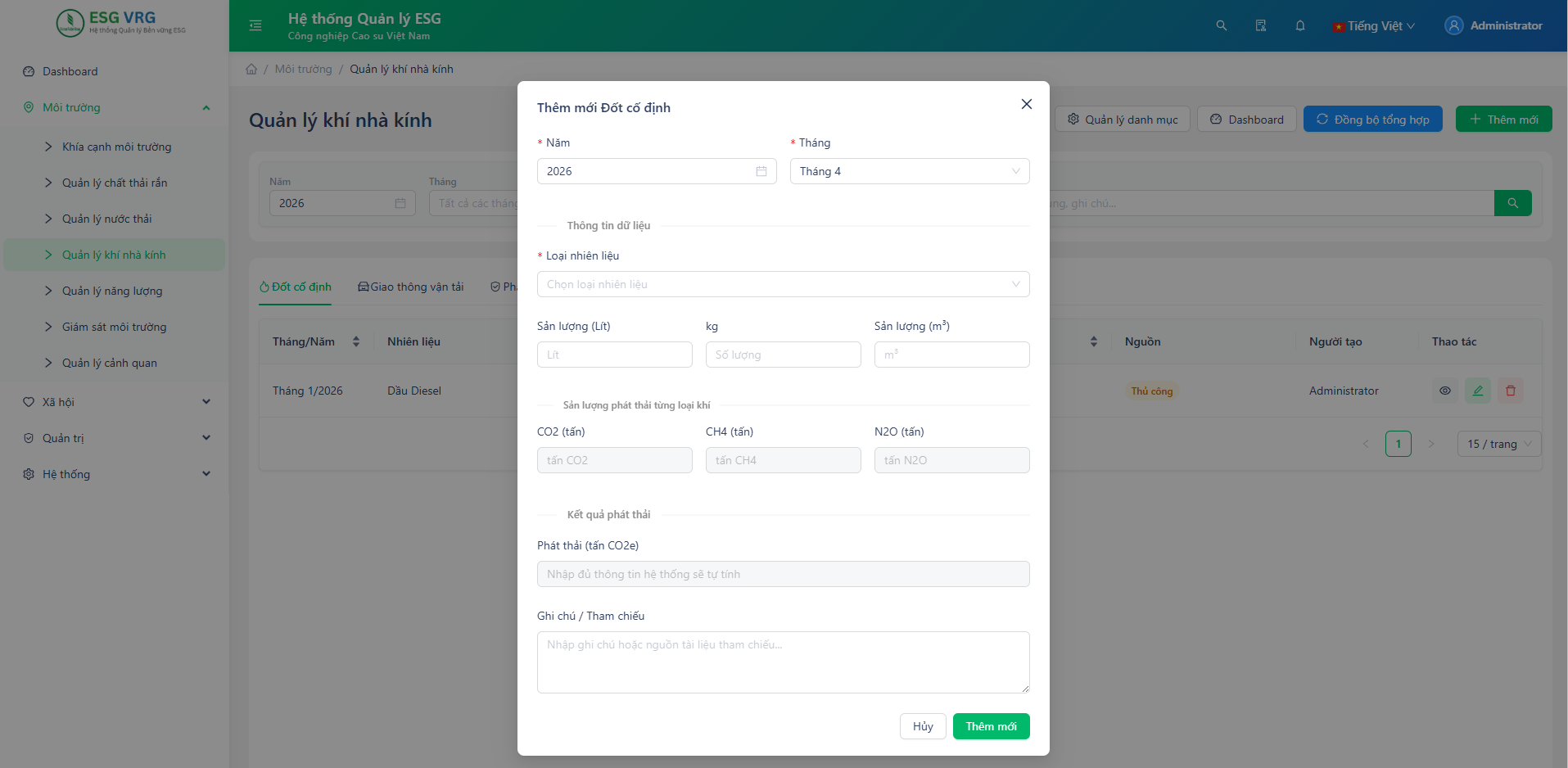Sort by the Tháng/Năm column arrows
The image size is (1568, 768).
click(x=356, y=341)
